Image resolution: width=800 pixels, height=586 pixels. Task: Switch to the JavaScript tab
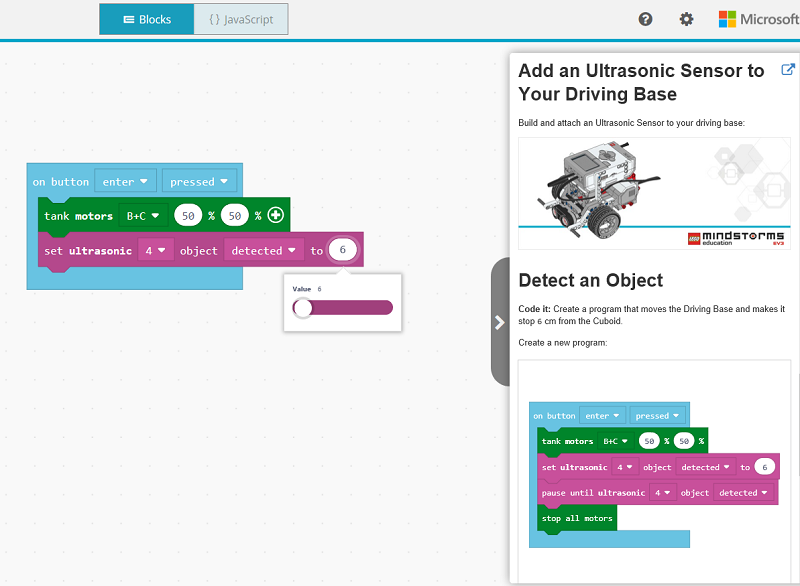click(x=240, y=18)
